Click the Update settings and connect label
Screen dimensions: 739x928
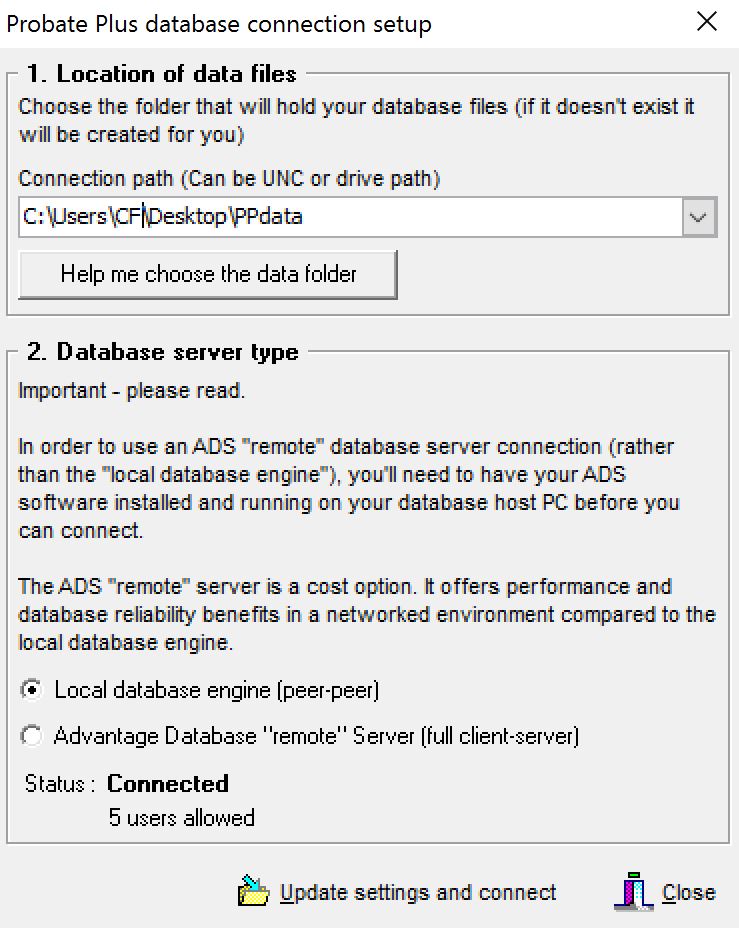(418, 892)
